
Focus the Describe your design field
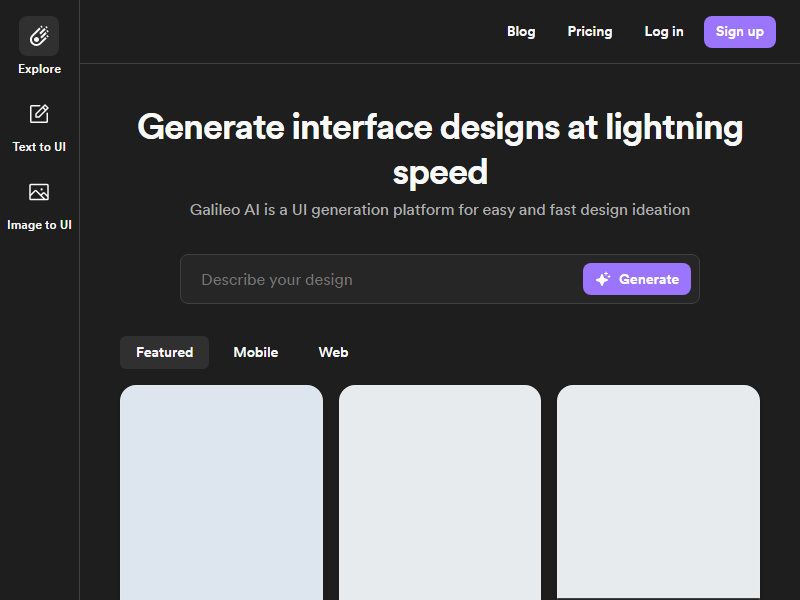(x=382, y=279)
